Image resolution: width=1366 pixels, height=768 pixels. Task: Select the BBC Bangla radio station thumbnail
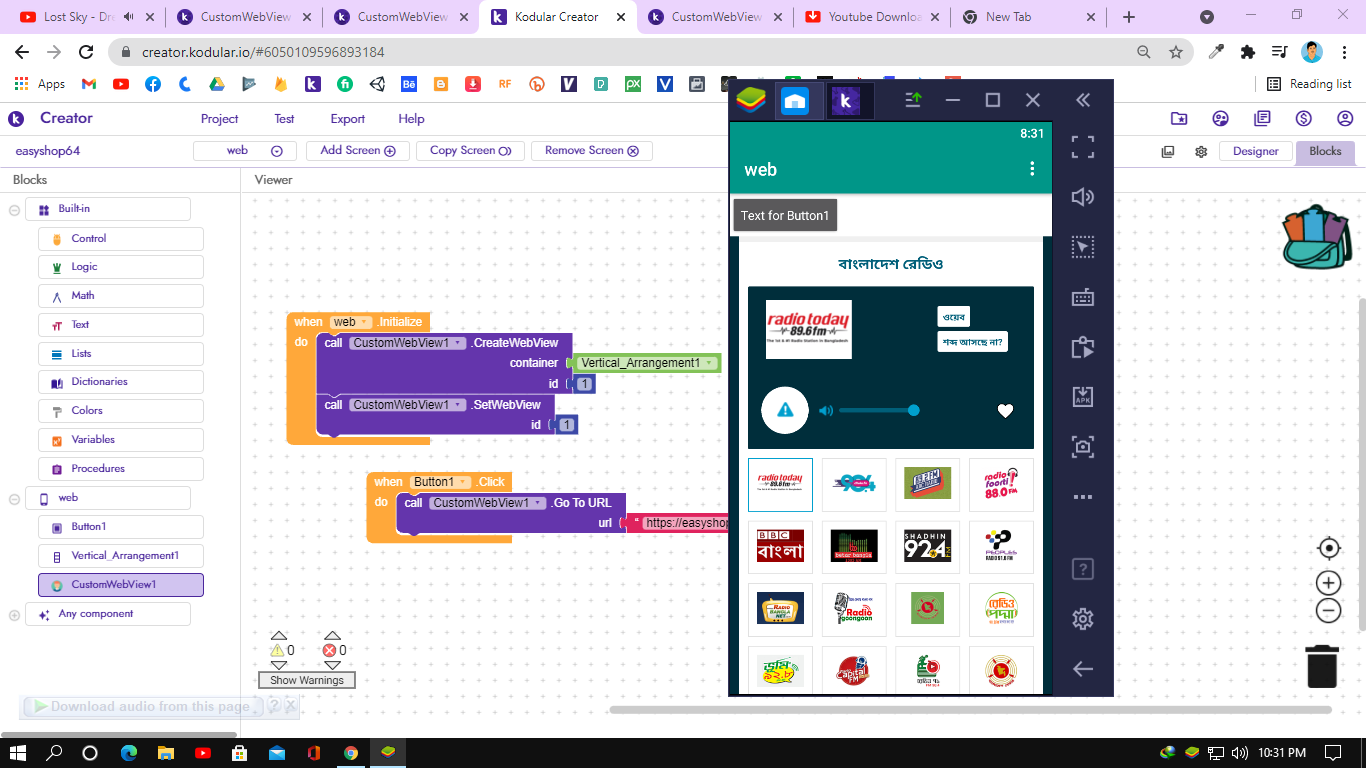pyautogui.click(x=780, y=547)
